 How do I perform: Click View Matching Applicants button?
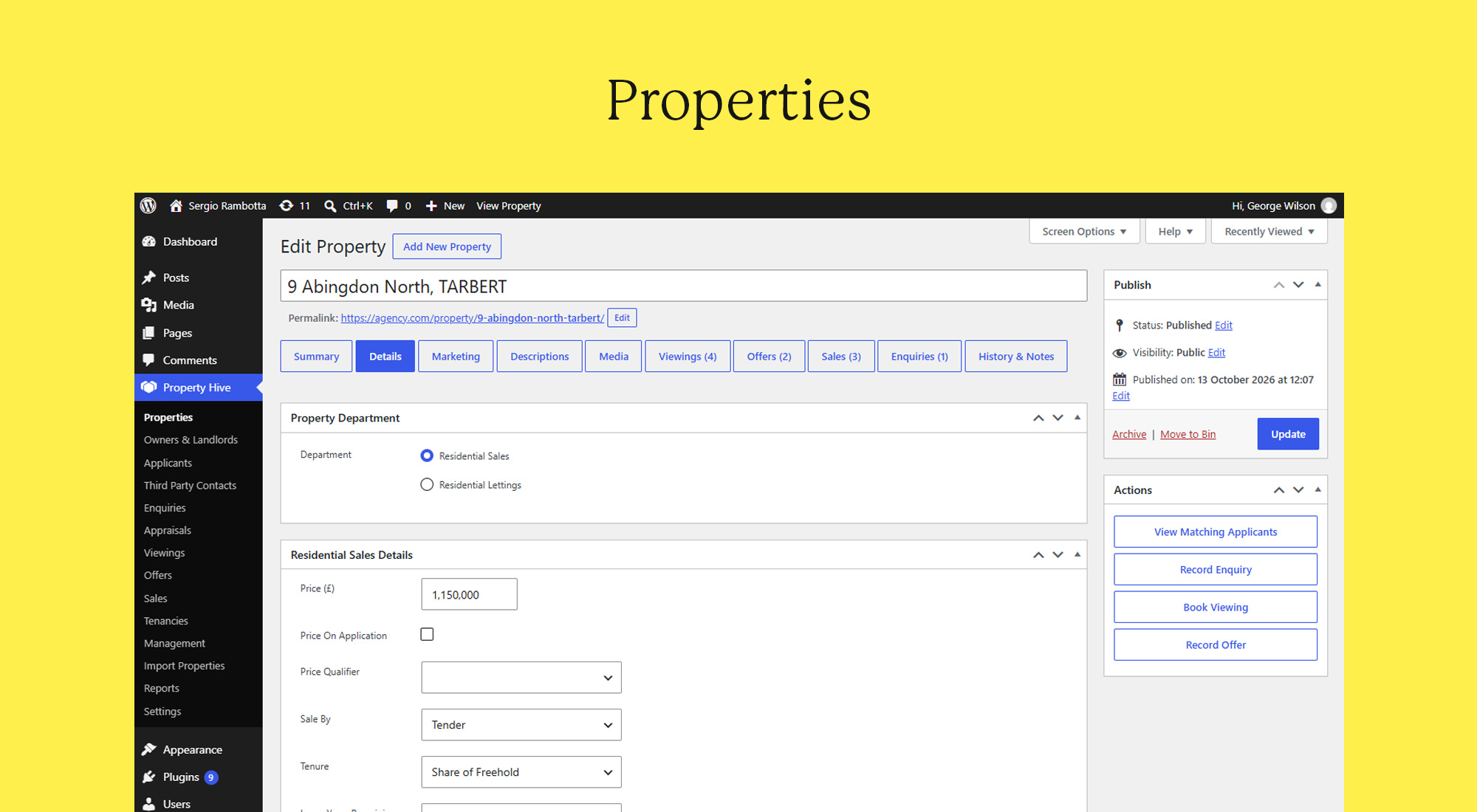pyautogui.click(x=1216, y=531)
